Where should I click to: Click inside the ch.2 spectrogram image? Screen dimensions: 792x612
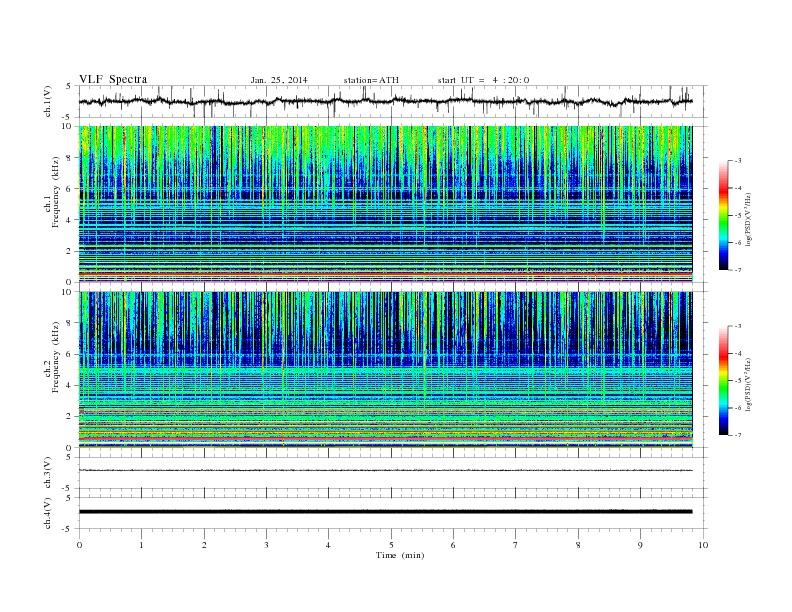pos(385,370)
